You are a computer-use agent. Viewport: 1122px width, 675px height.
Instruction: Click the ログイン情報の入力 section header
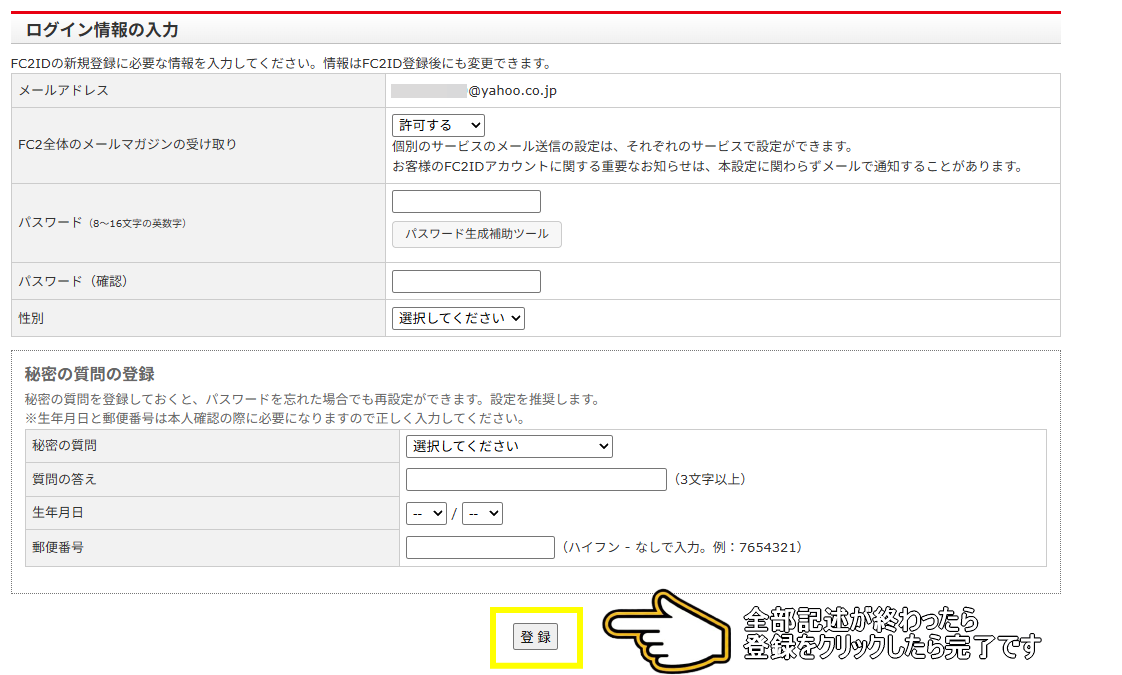[102, 30]
